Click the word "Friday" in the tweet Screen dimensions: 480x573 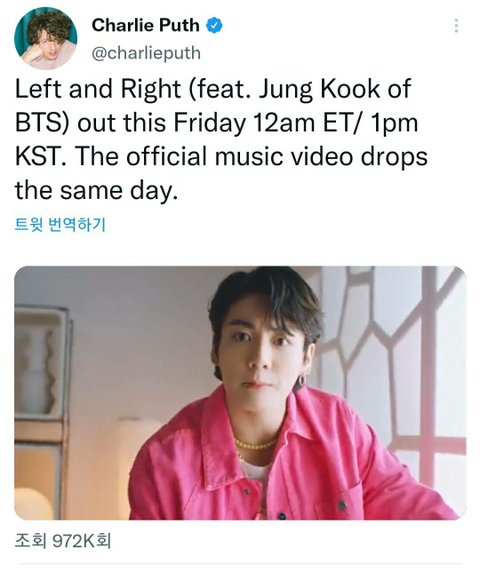pyautogui.click(x=209, y=124)
